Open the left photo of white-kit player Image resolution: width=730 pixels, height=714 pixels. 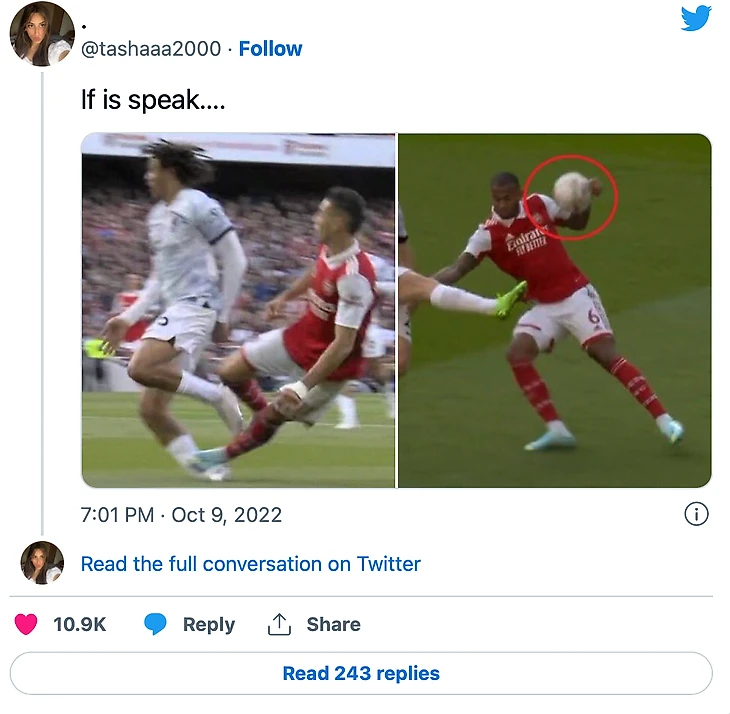tap(238, 310)
